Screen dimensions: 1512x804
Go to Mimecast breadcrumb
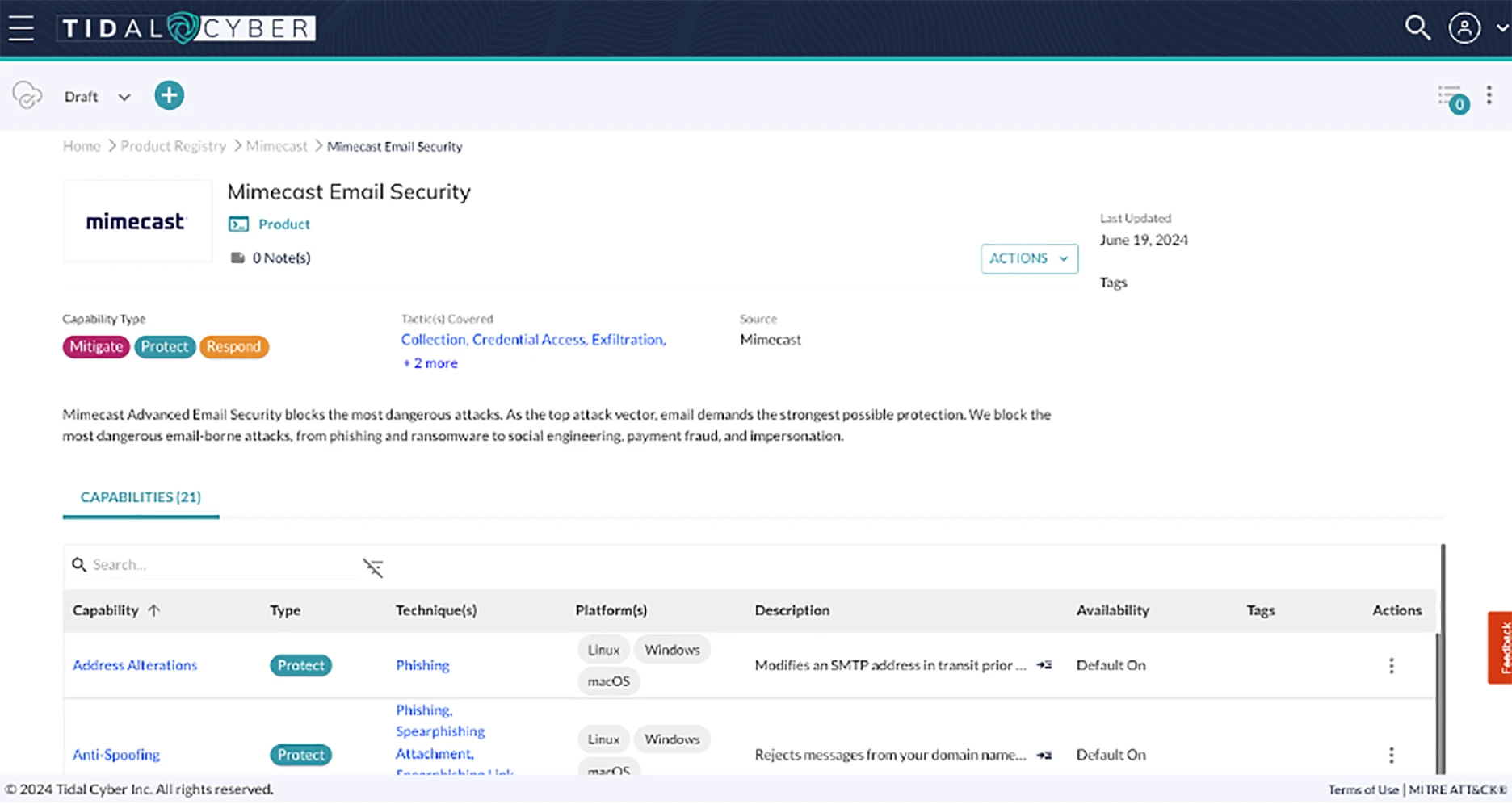tap(276, 146)
